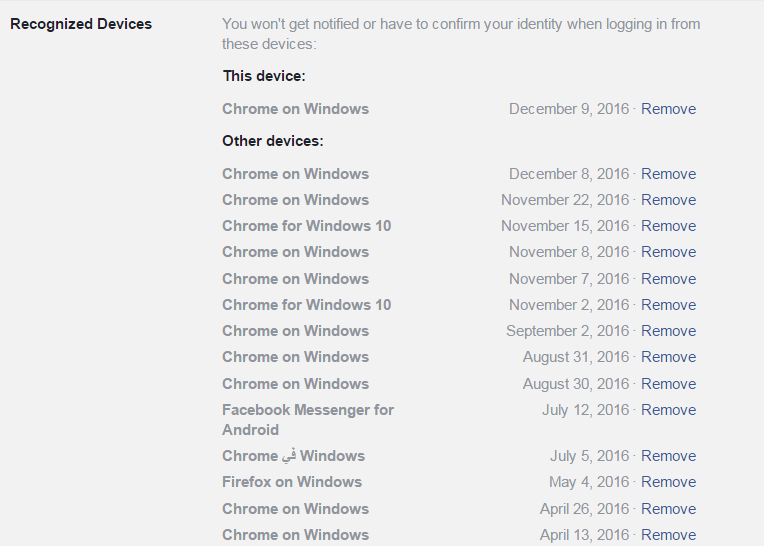
Task: Remove the July 5, 2016 Chrome device
Action: 668,456
